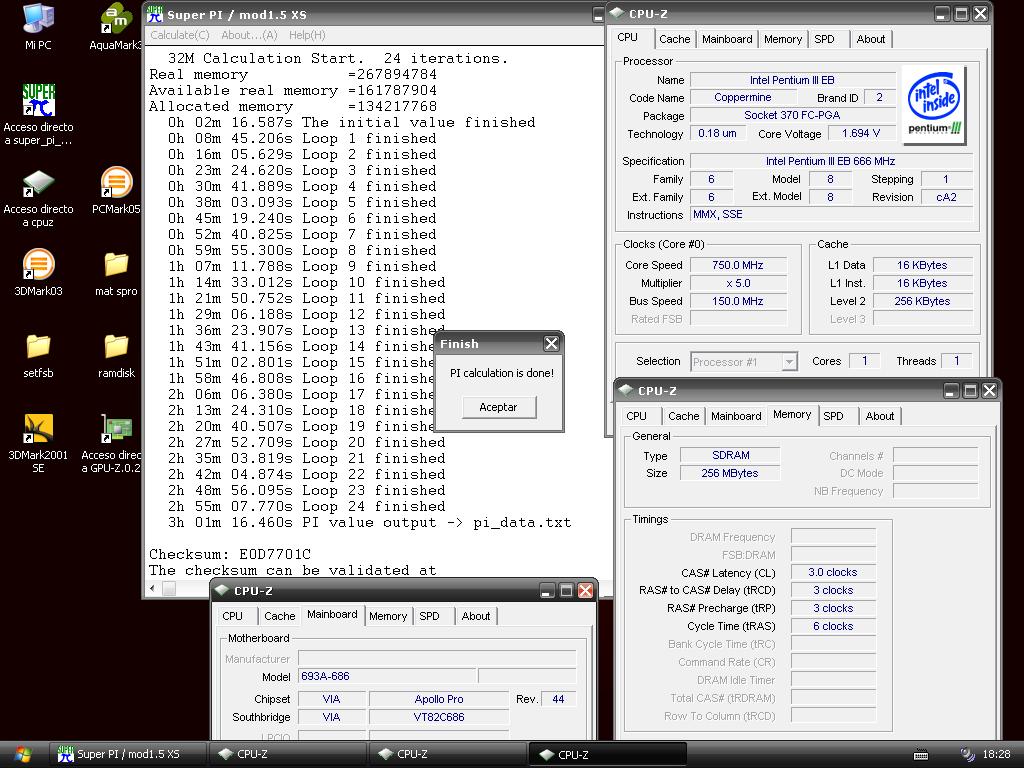
Task: Switch to Memory tab in top CPU-Z window
Action: click(782, 39)
